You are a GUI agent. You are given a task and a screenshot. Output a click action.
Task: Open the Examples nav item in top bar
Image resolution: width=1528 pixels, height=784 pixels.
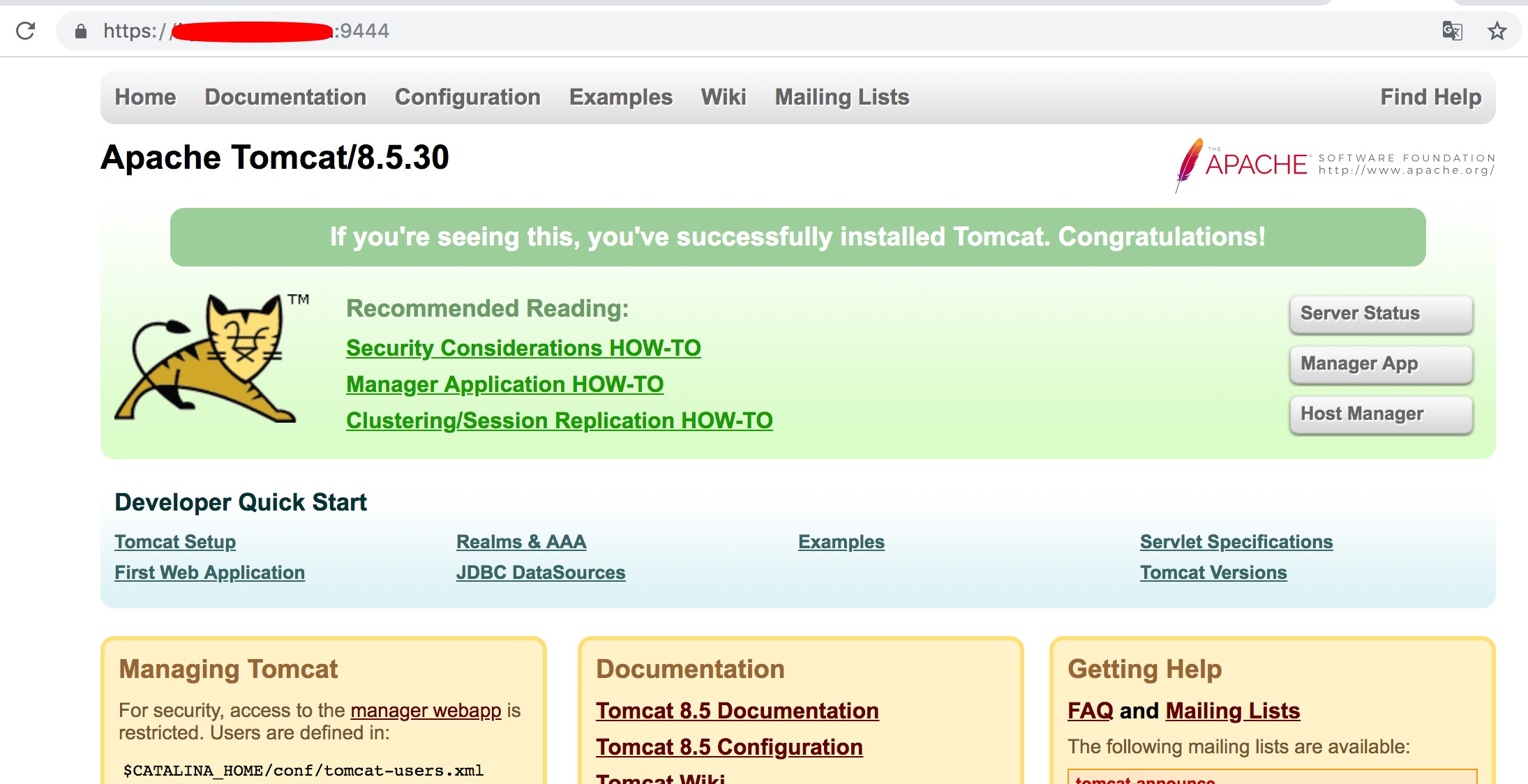point(621,97)
